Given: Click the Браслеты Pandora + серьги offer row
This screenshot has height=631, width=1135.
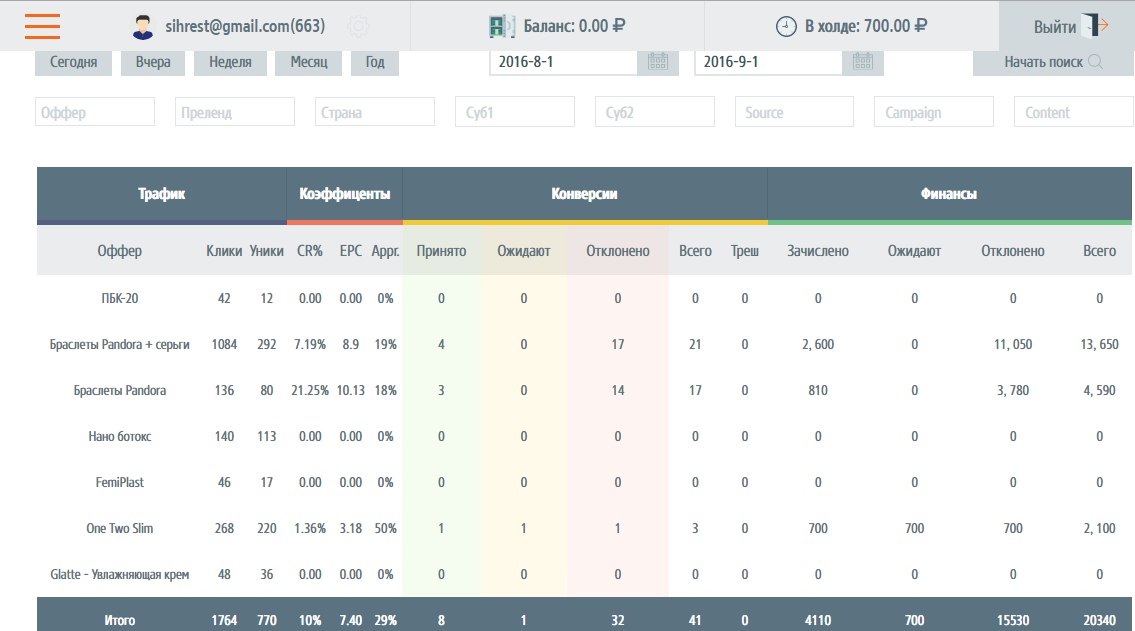Looking at the screenshot, I should pos(119,344).
